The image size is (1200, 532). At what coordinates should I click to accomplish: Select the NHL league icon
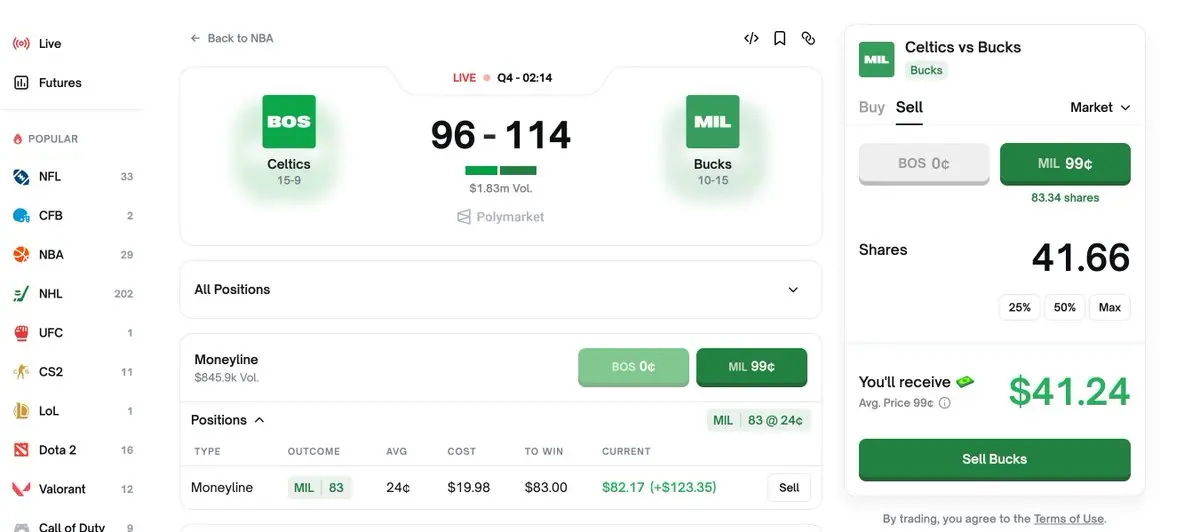21,294
